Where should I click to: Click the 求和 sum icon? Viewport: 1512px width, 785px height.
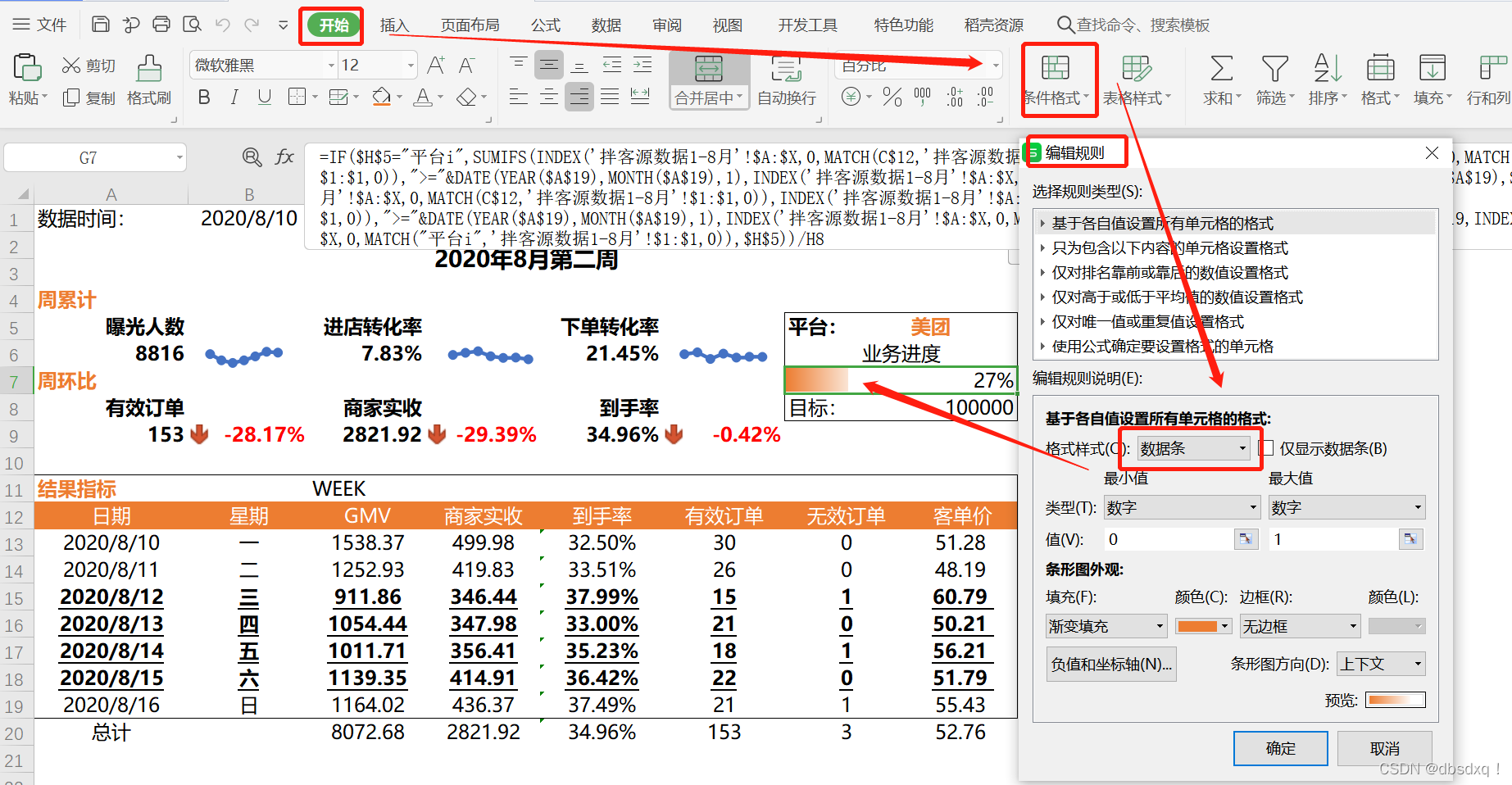1221,69
